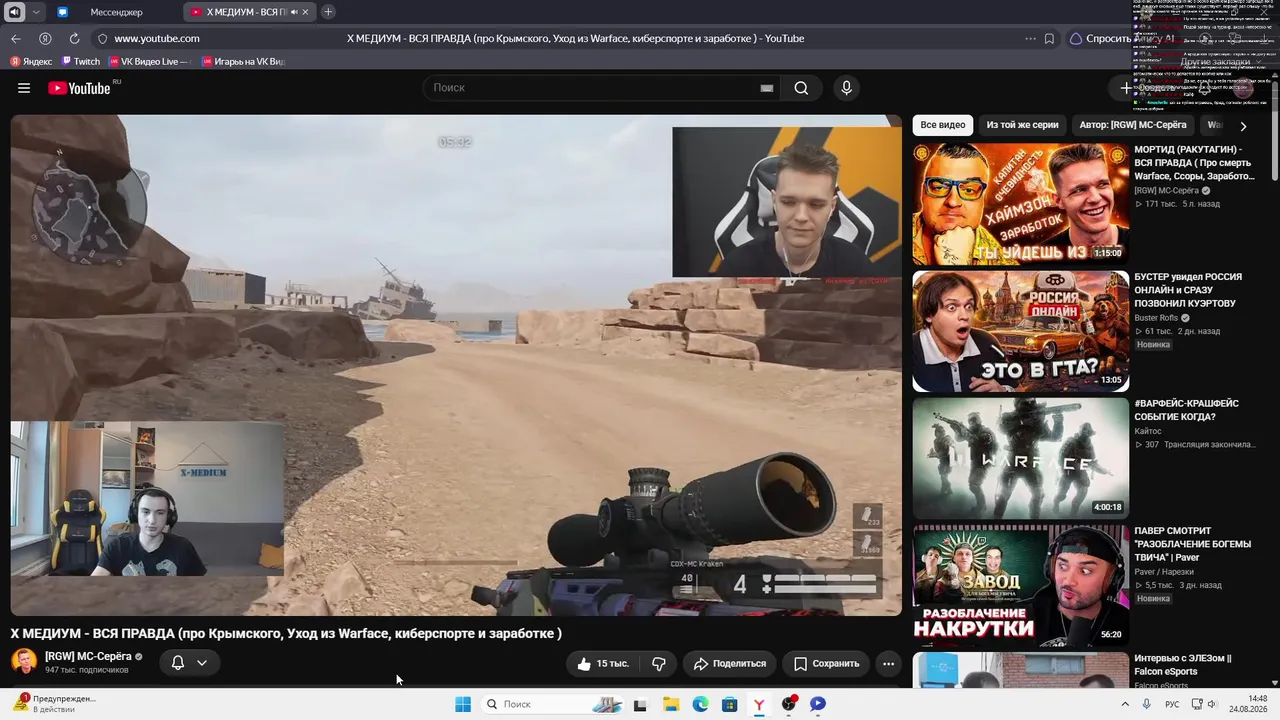Screen dimensions: 1280x720
Task: Show hidden system tray icons
Action: (1125, 704)
